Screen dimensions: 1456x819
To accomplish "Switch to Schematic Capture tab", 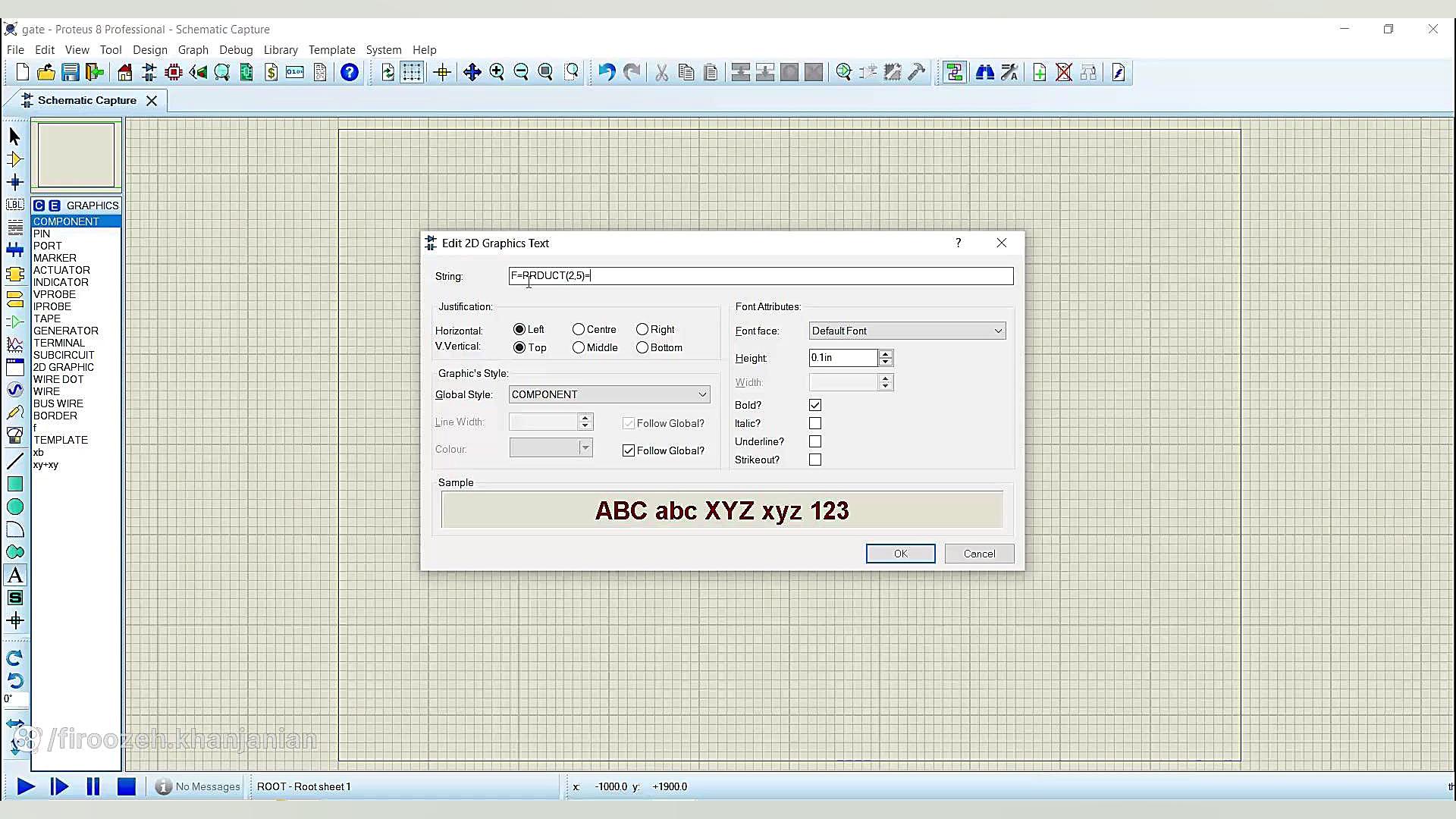I will [86, 100].
